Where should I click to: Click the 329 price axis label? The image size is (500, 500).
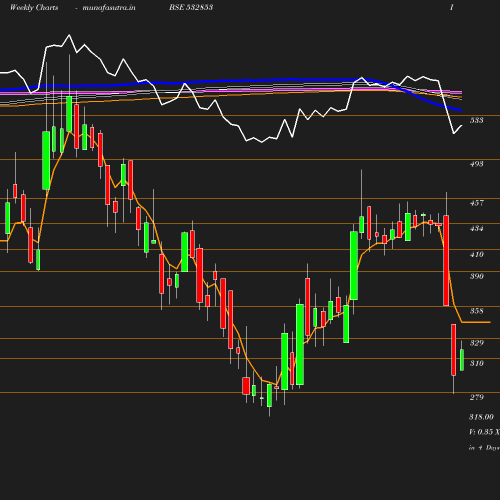point(476,343)
